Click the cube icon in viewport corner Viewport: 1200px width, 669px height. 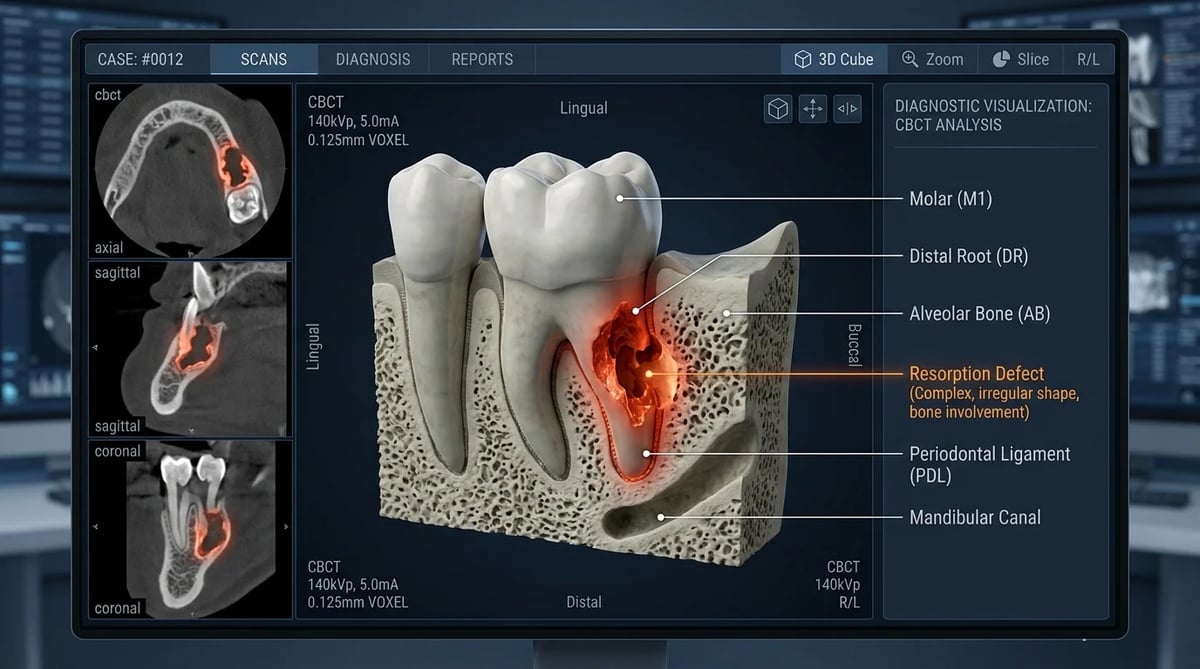778,109
